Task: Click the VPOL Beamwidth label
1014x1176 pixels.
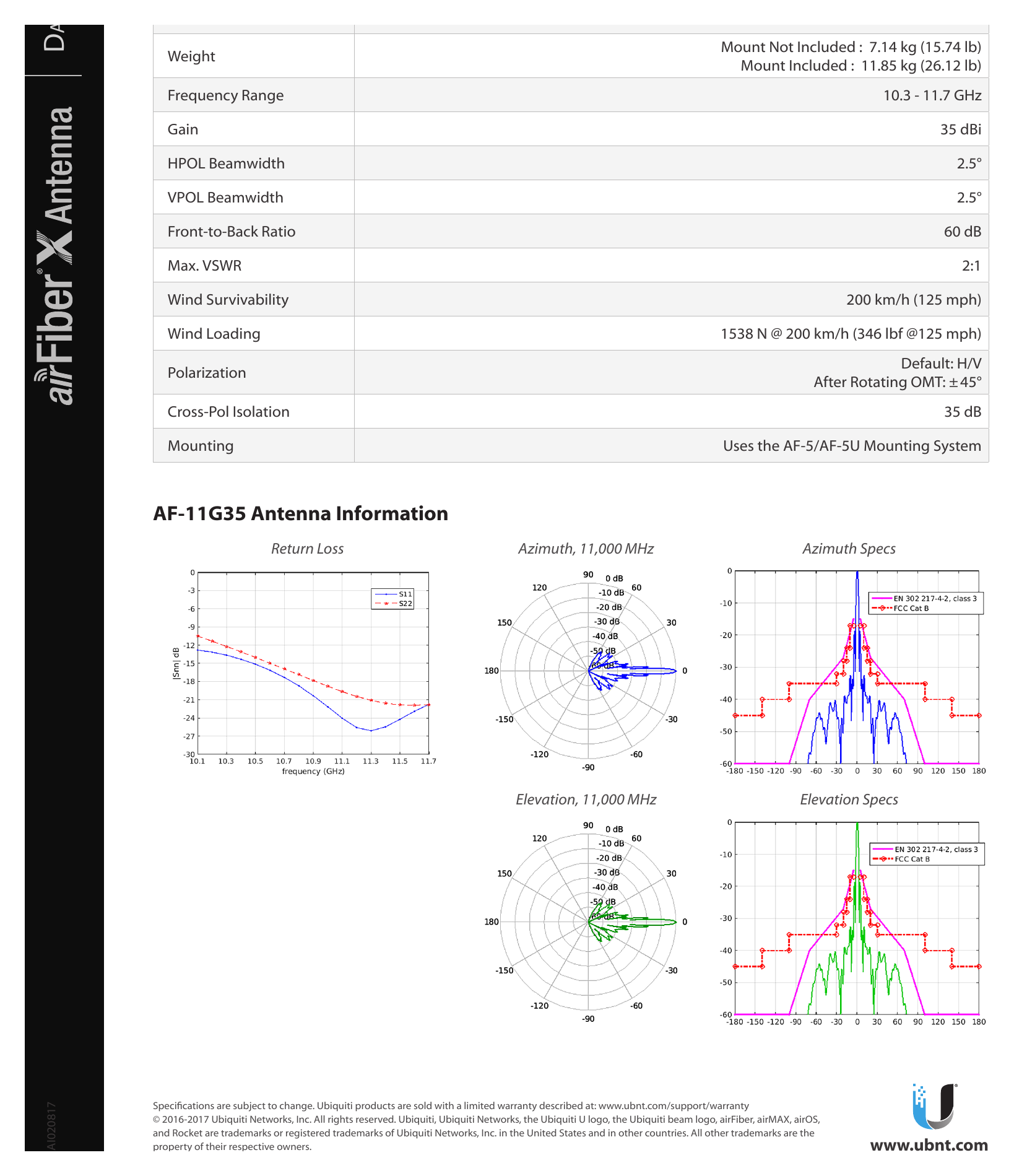Action: click(225, 198)
